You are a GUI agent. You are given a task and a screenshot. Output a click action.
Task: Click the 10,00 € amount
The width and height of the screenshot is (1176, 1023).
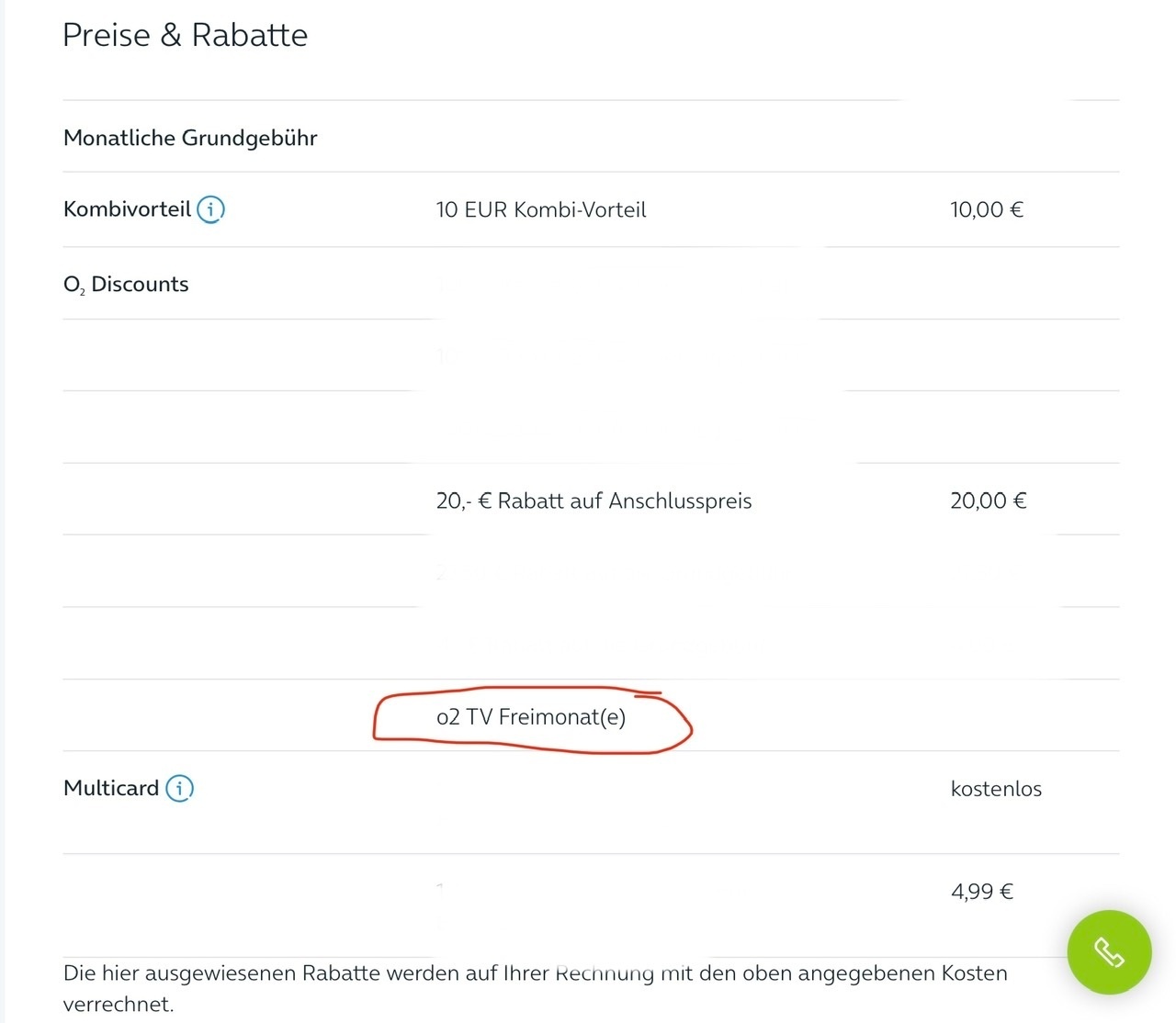pos(987,210)
